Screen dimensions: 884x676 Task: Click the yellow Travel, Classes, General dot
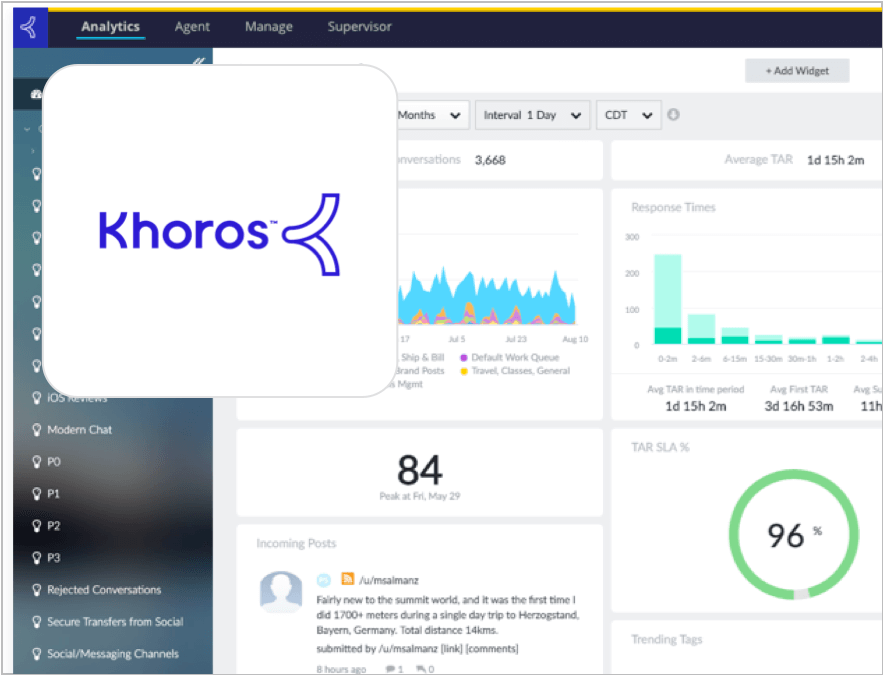464,372
